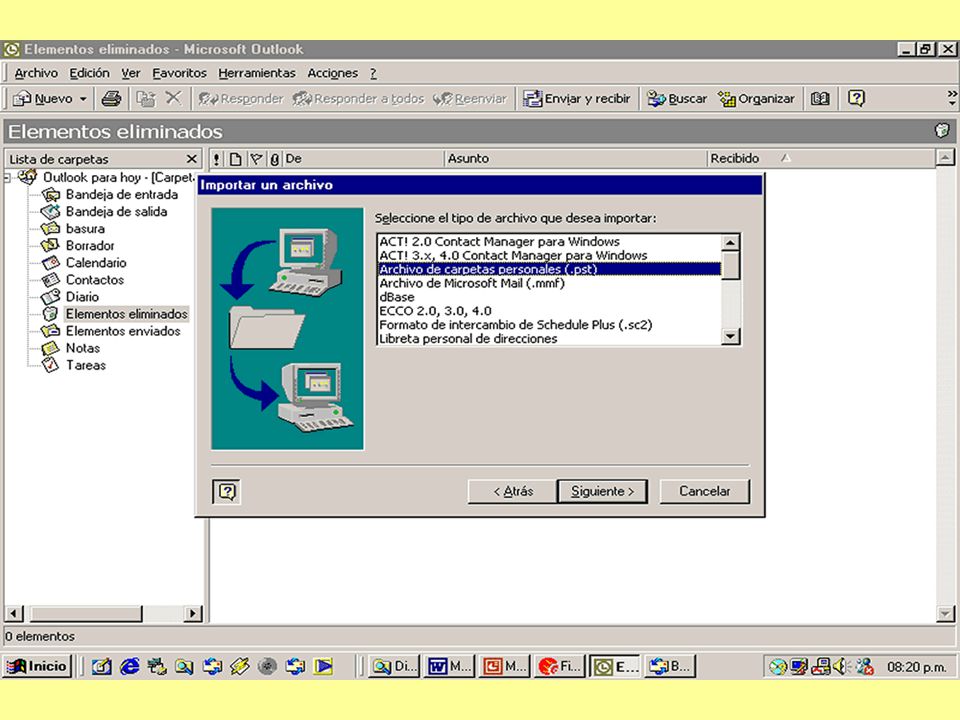
Task: Open the Ver menu
Action: [x=130, y=73]
